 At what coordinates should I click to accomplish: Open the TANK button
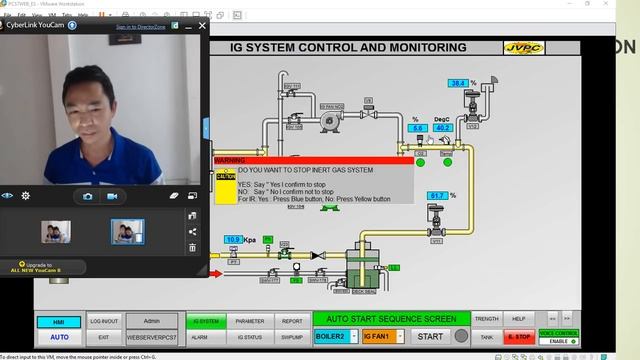pyautogui.click(x=487, y=338)
